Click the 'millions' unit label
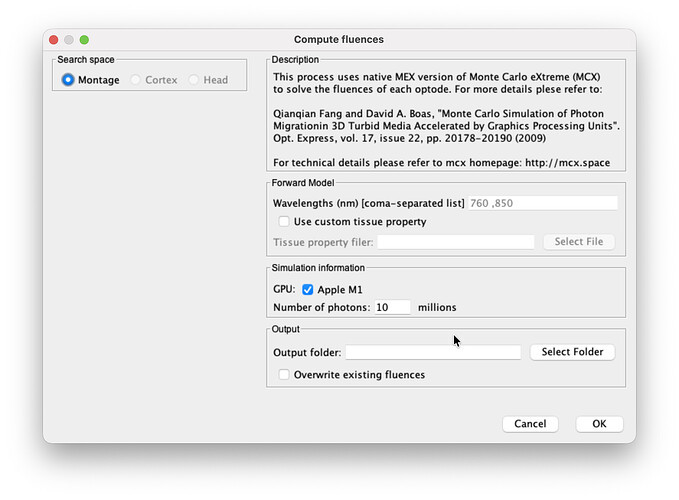Screen dimensions: 679x500 pyautogui.click(x=437, y=307)
